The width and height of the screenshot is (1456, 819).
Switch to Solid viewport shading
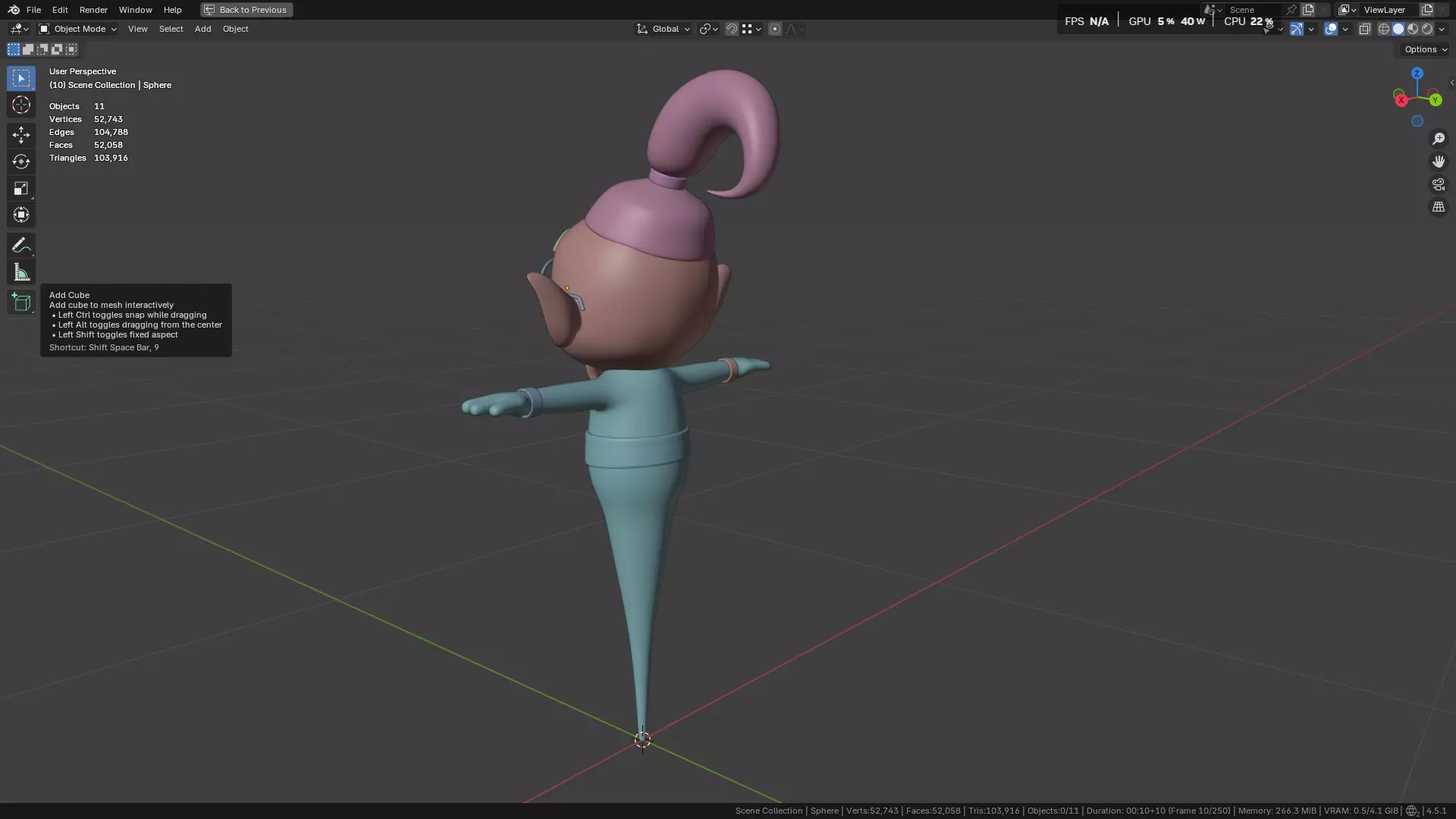coord(1398,29)
